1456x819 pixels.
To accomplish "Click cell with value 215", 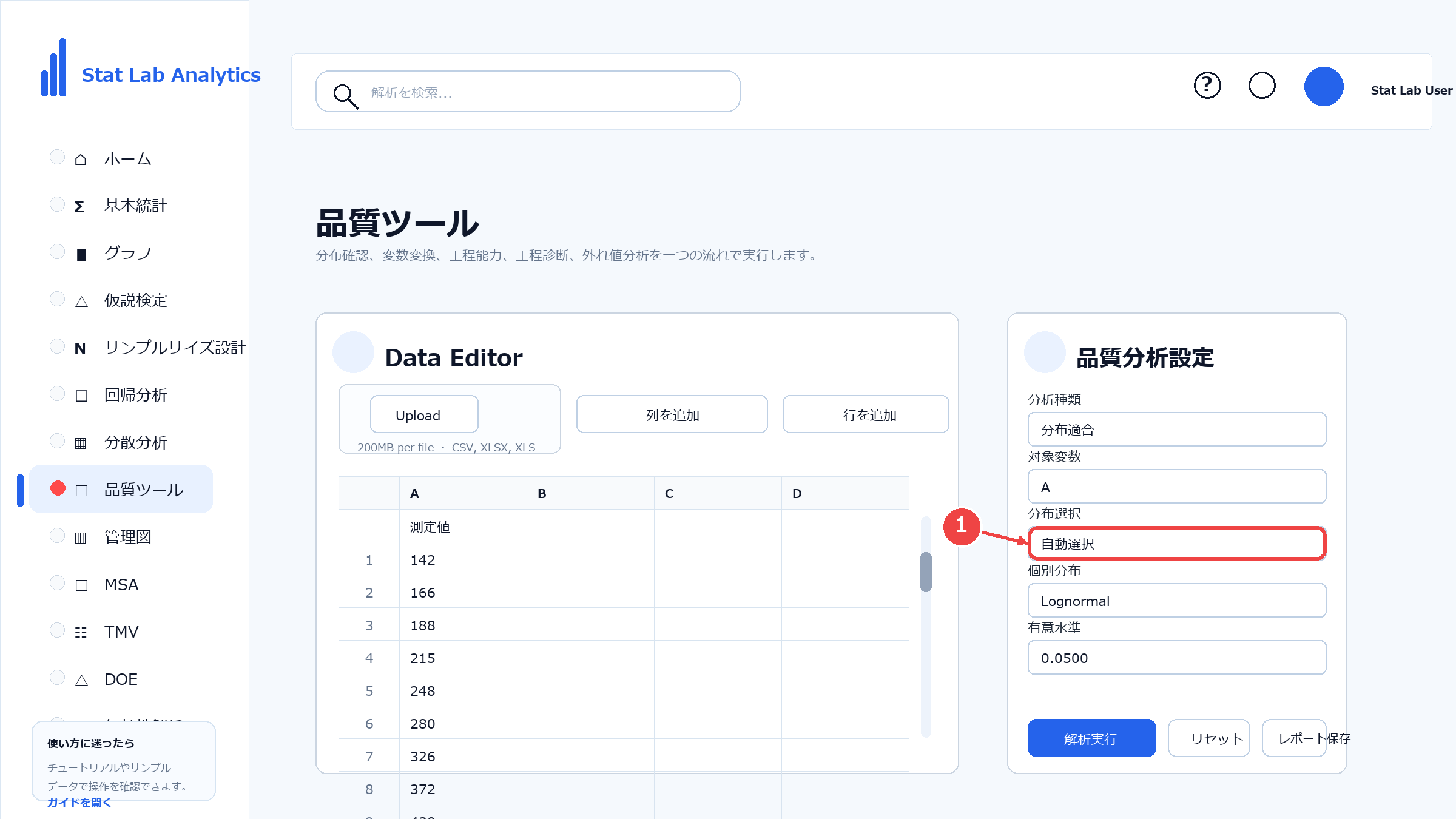I will (x=463, y=657).
